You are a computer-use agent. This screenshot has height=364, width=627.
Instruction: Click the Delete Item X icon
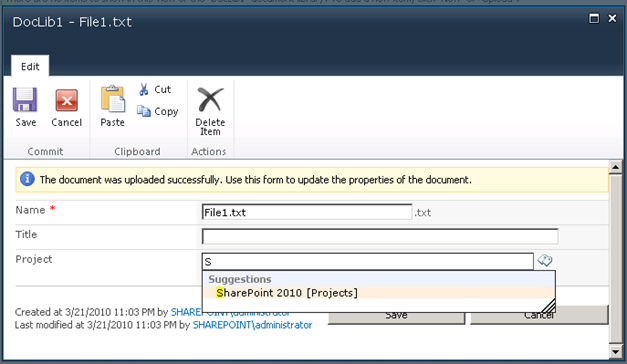(210, 99)
